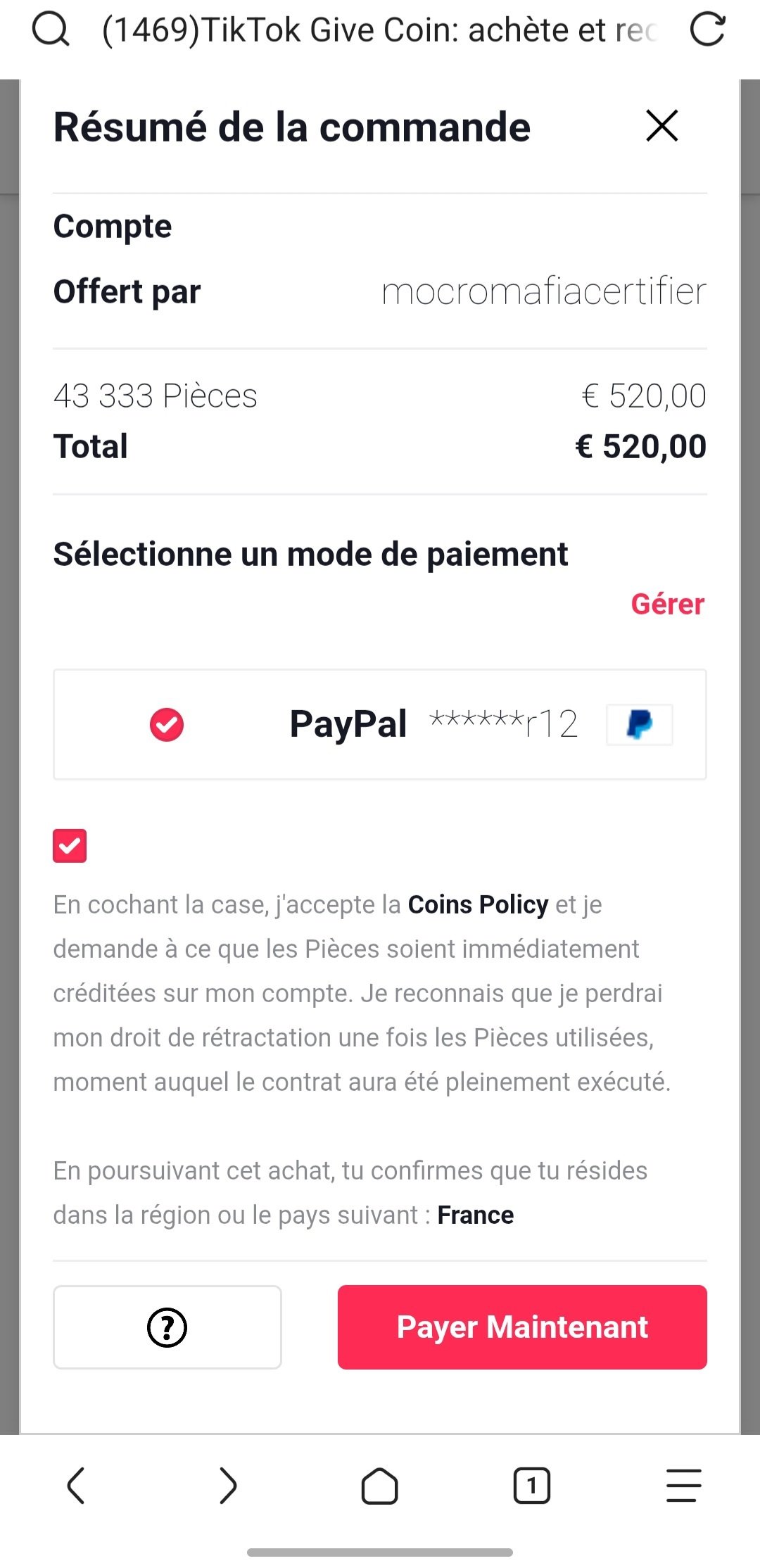Uncheck the Coins Policy agreement checkbox
Screen dimensions: 760x1568
(x=70, y=845)
